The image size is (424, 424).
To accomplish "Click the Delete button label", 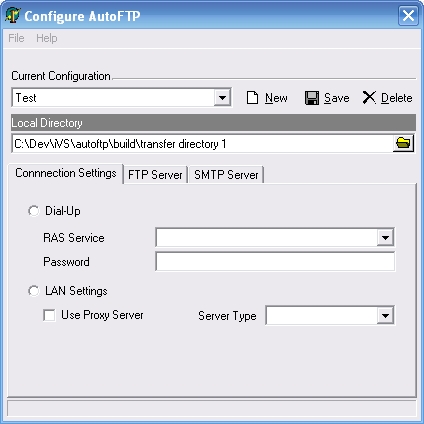I will tap(397, 98).
